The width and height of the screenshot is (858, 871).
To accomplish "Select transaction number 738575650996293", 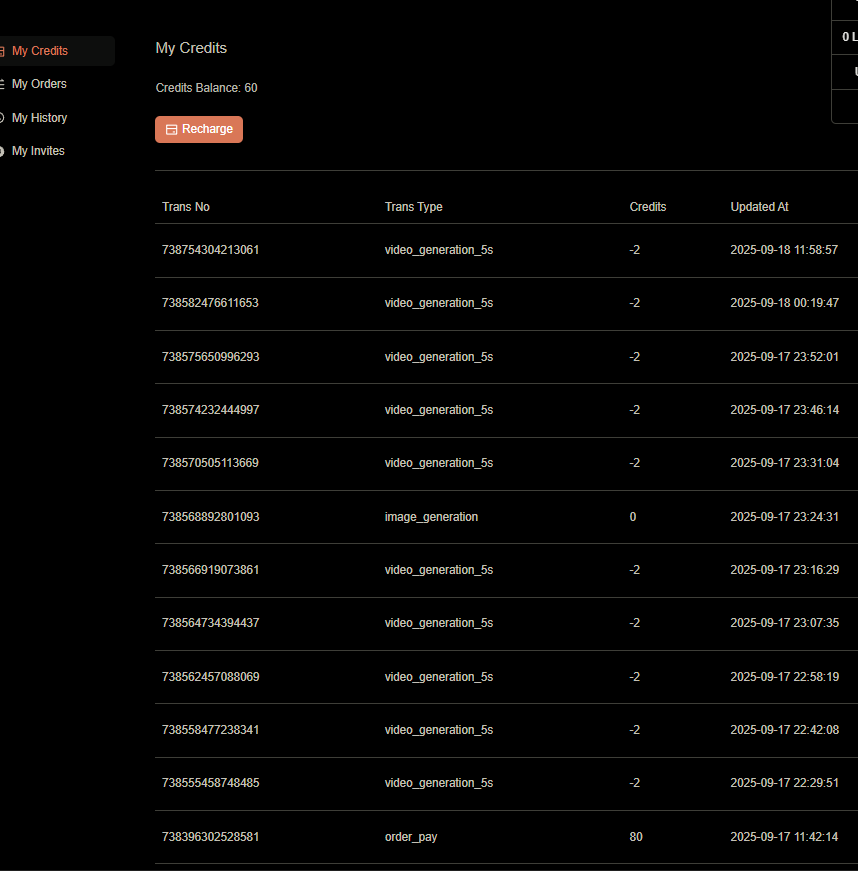I will tap(210, 357).
